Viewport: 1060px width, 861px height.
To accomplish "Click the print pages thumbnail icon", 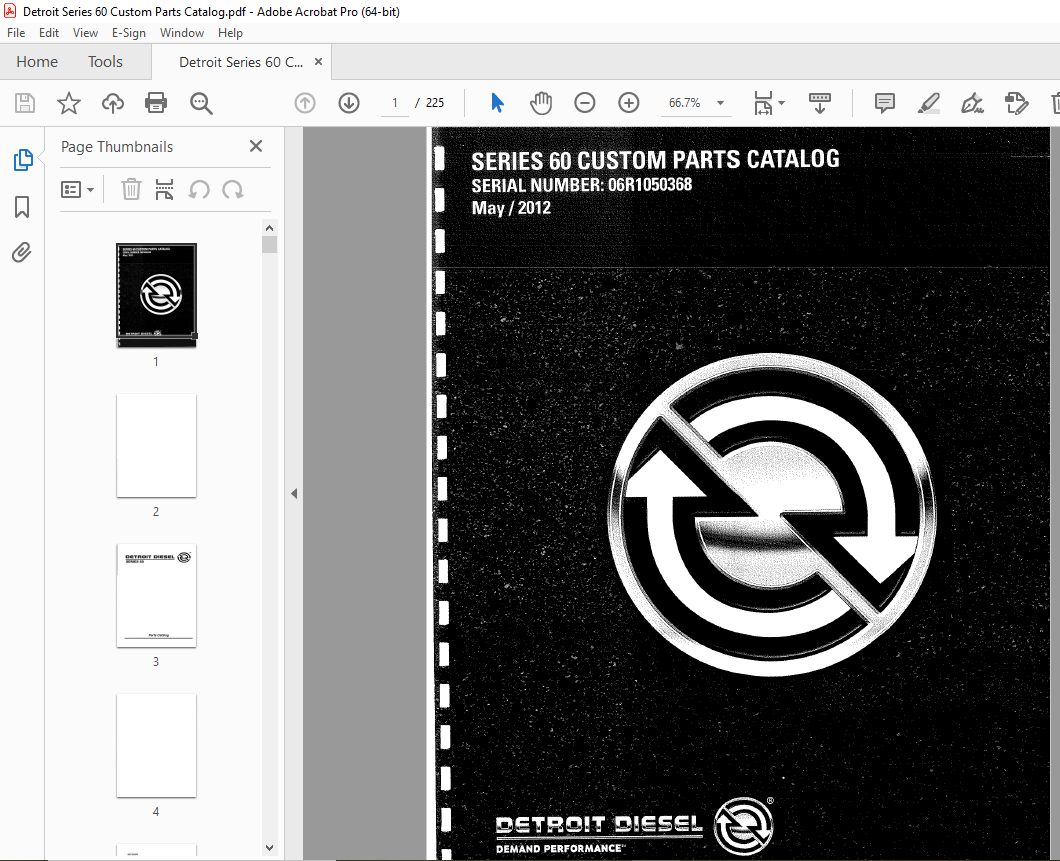I will coord(164,189).
